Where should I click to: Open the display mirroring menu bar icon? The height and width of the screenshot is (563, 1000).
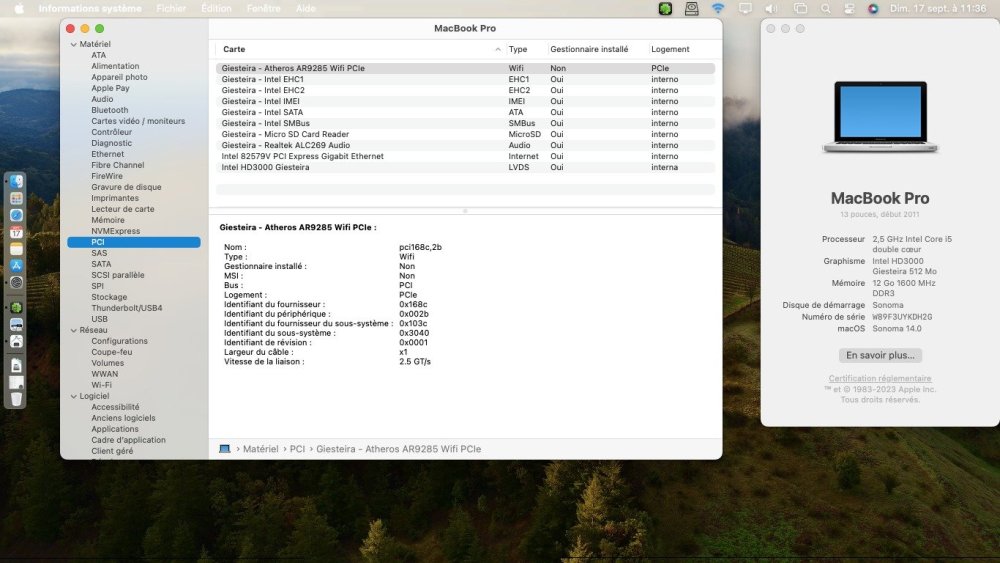point(745,8)
